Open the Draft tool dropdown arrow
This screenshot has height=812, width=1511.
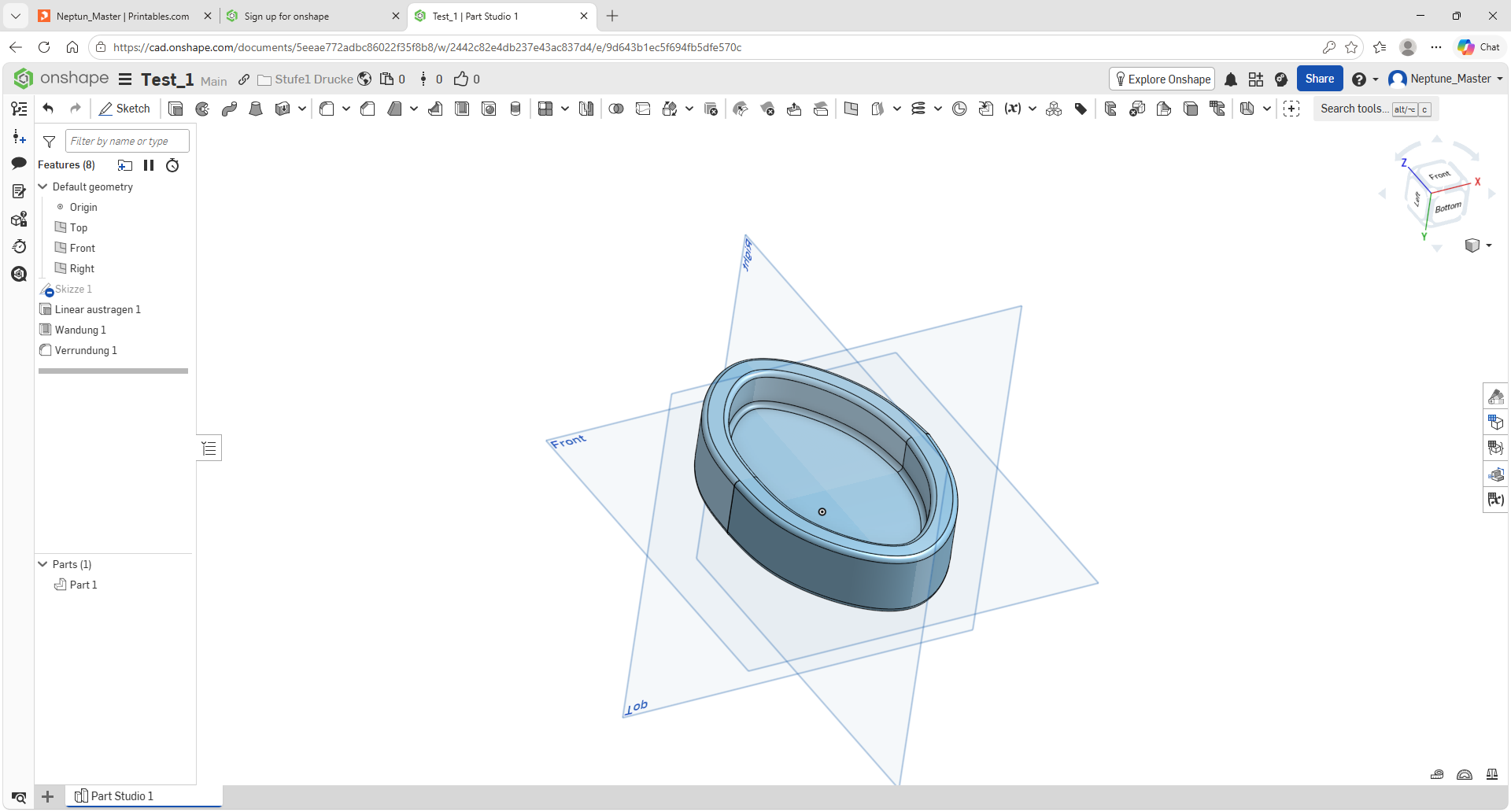413,109
